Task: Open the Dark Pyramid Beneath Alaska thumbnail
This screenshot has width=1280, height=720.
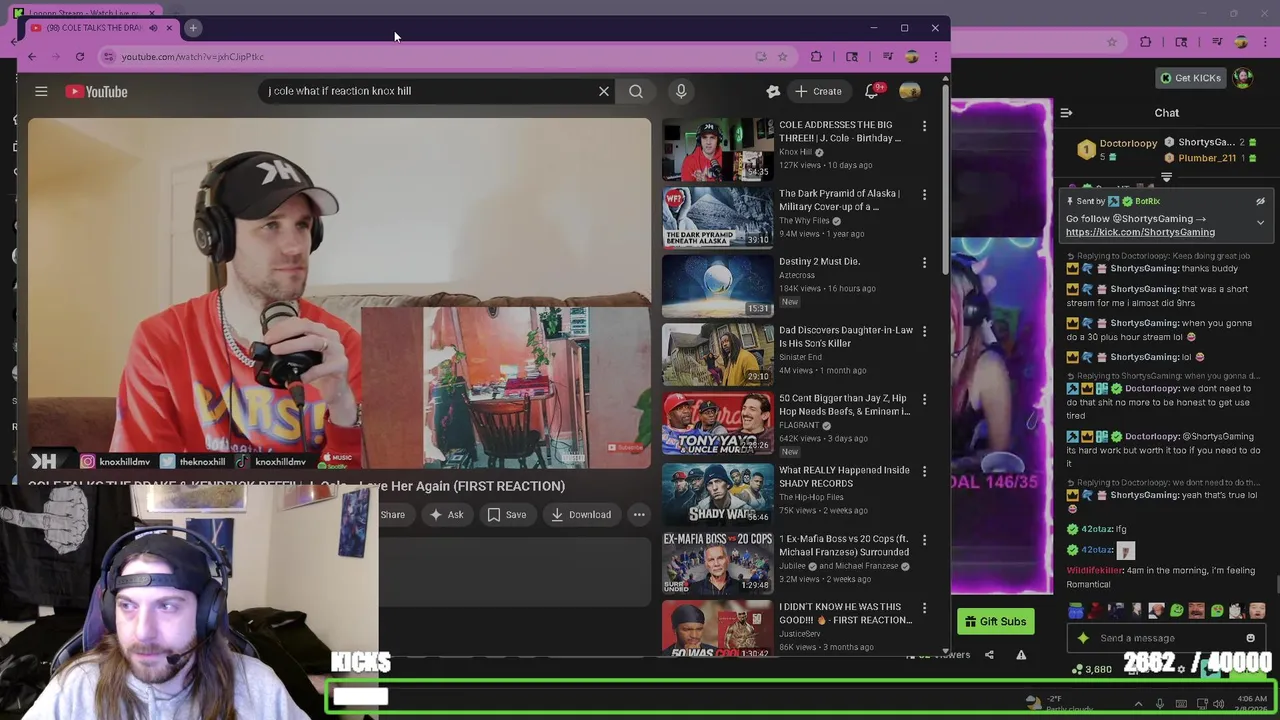Action: tap(717, 217)
